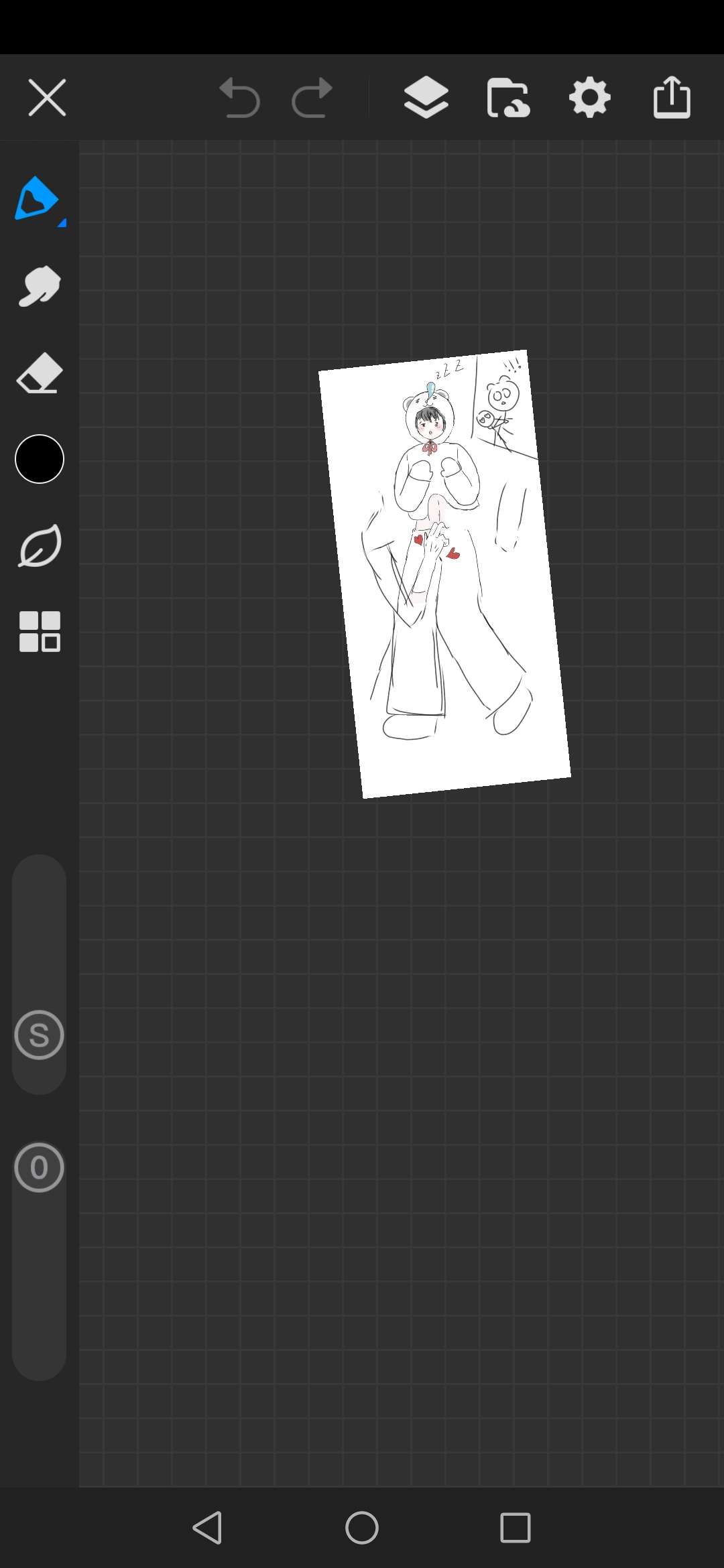The image size is (724, 1568).
Task: Open the layers panel
Action: (426, 98)
